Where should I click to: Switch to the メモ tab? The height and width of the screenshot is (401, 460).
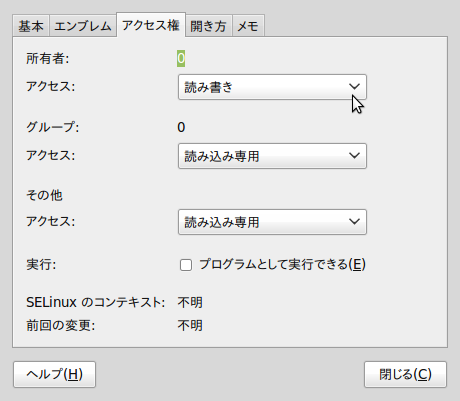248,26
